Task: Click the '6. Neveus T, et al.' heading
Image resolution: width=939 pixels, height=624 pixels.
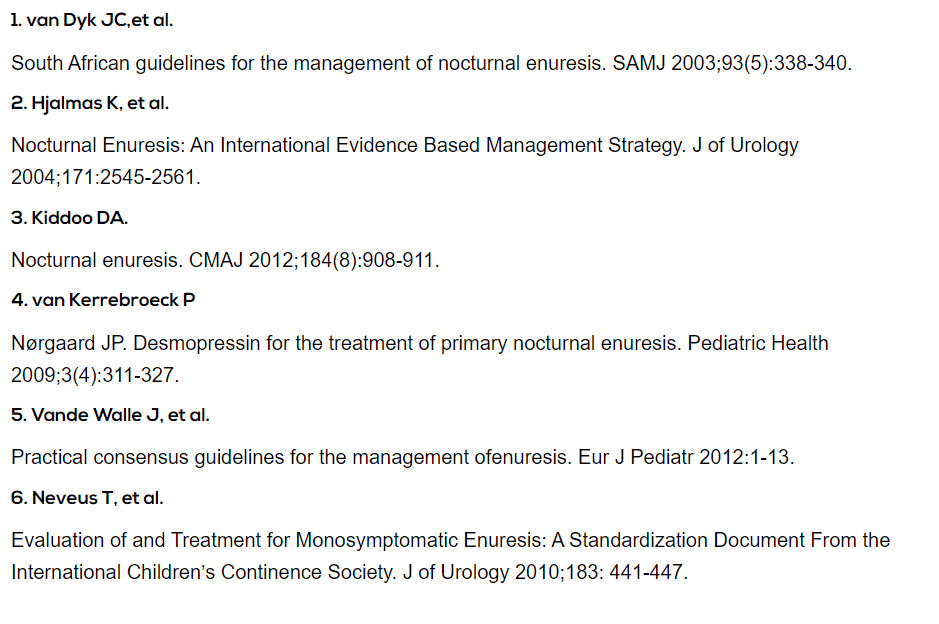Action: pyautogui.click(x=87, y=498)
